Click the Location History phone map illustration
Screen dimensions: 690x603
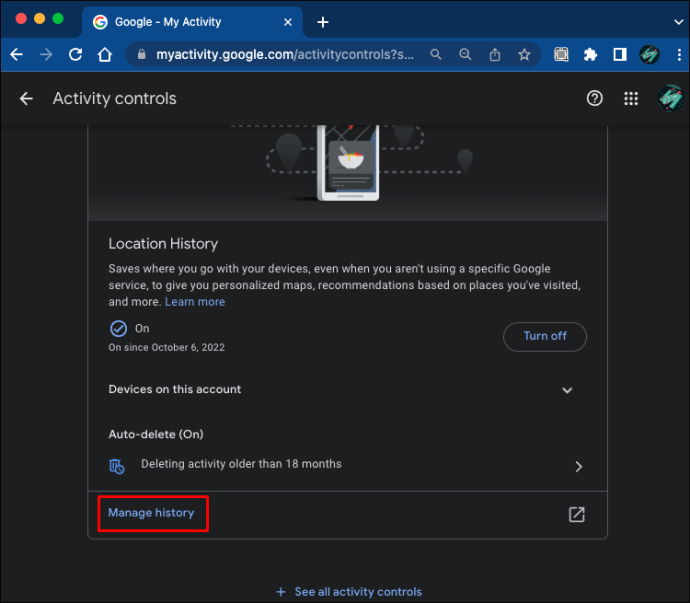348,163
